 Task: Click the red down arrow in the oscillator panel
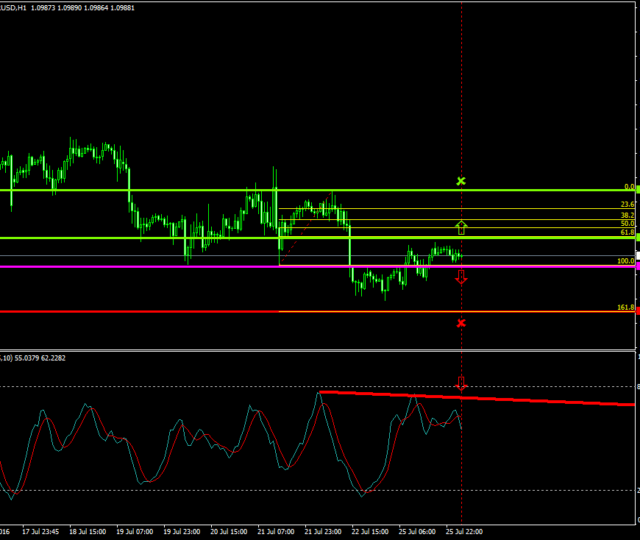click(x=461, y=383)
